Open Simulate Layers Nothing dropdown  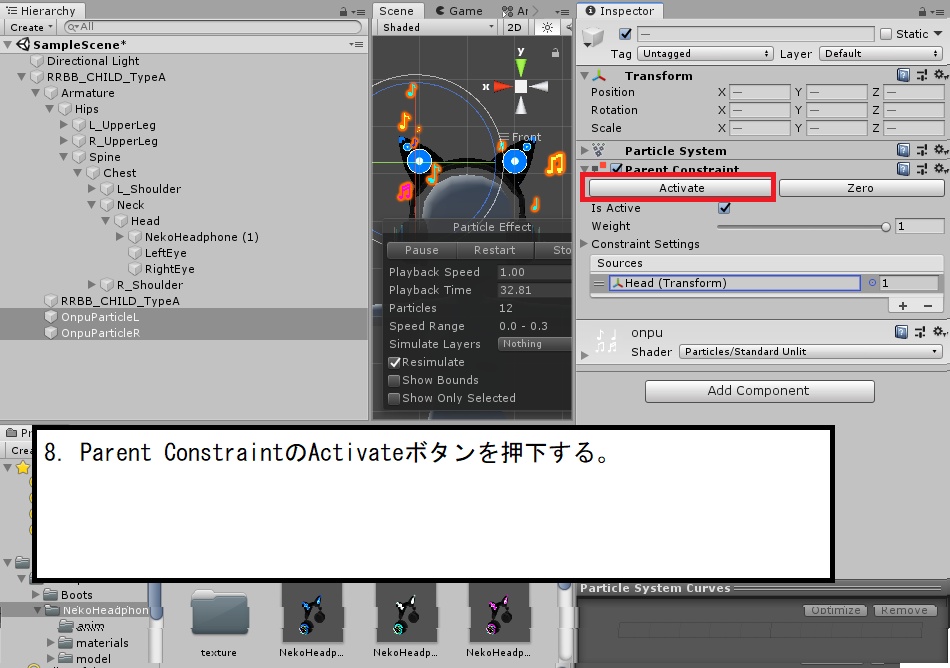534,344
